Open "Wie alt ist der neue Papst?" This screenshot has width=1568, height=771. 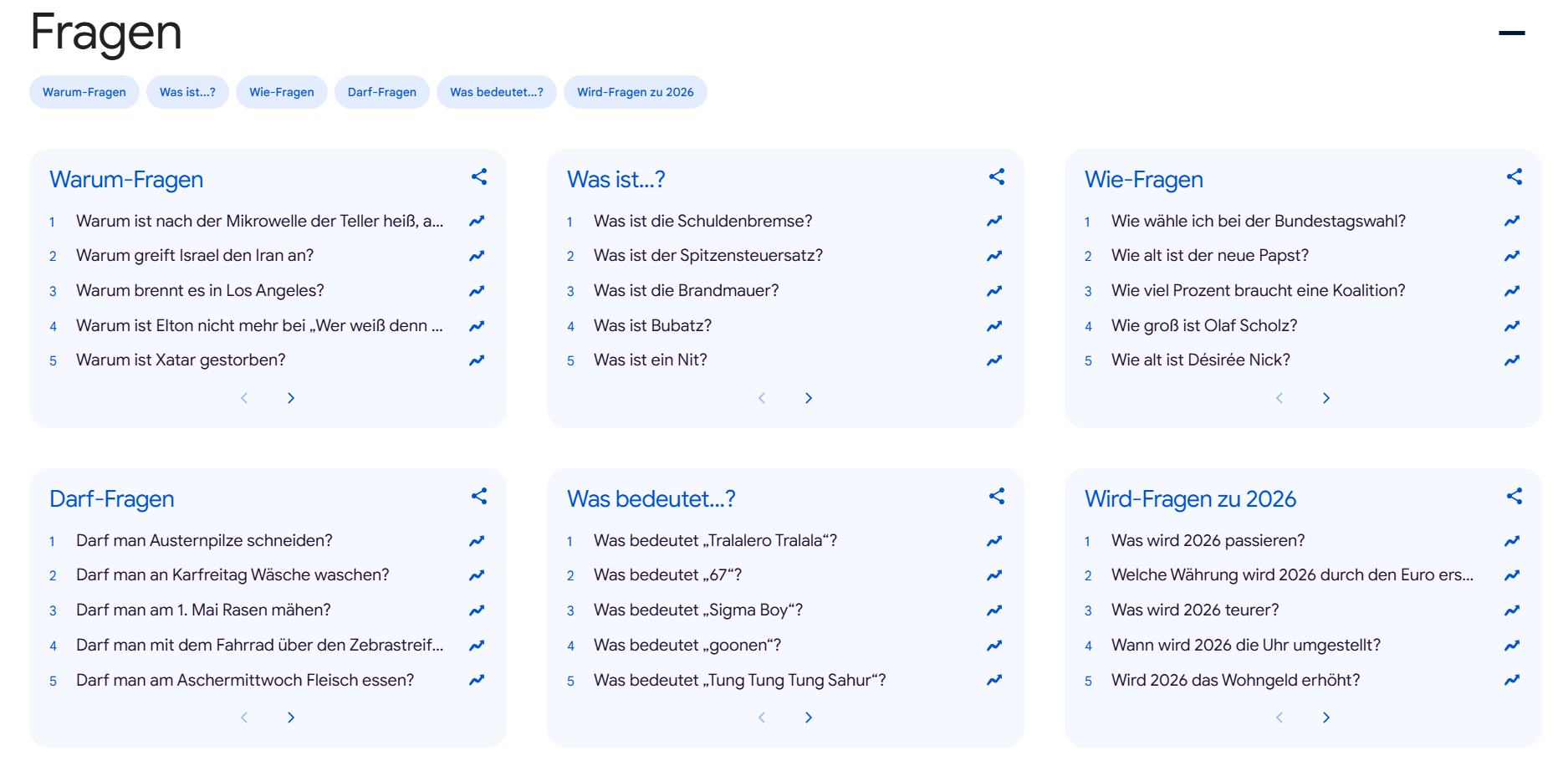click(x=1209, y=256)
